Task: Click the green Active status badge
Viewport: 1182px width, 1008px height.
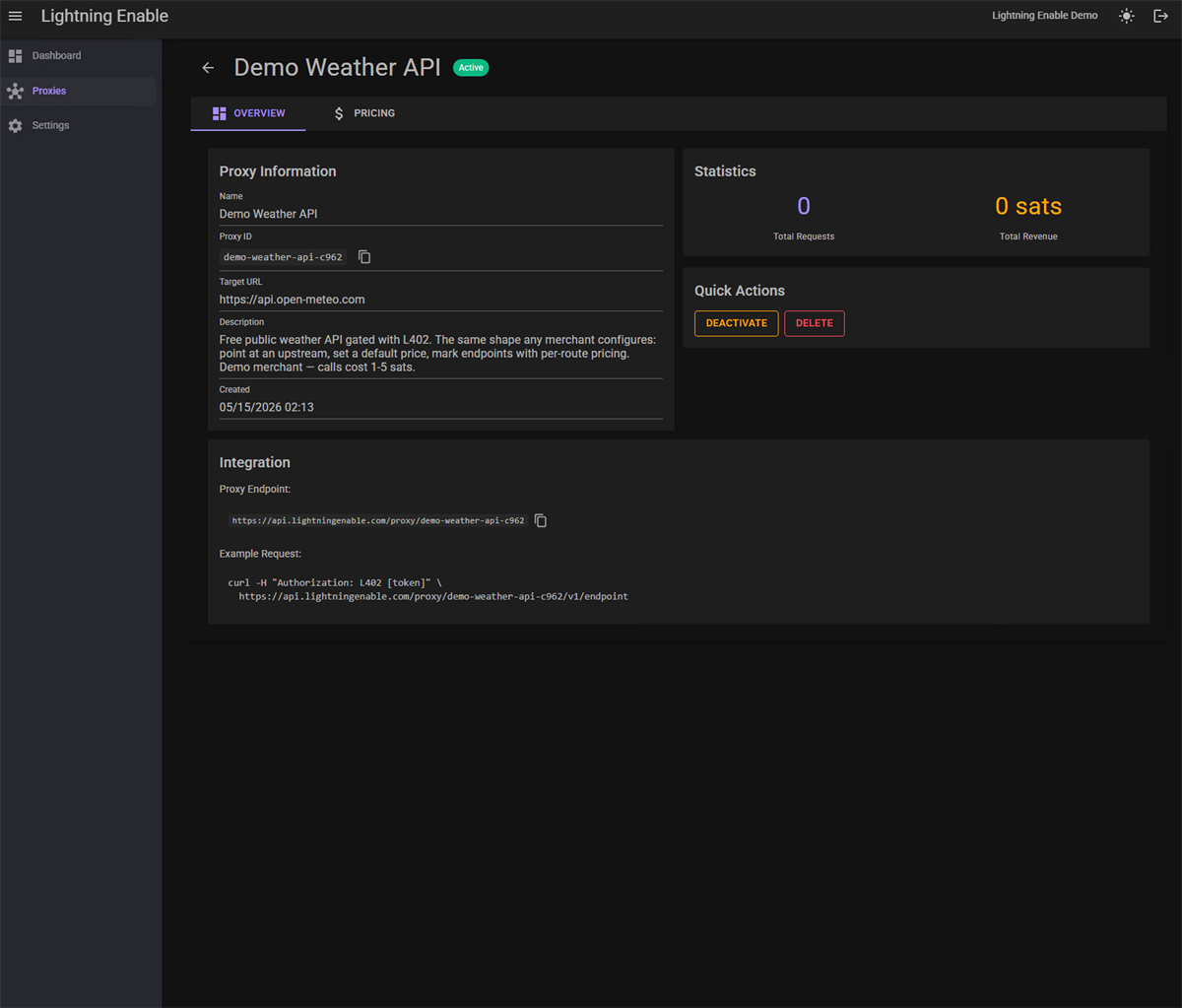Action: (471, 68)
